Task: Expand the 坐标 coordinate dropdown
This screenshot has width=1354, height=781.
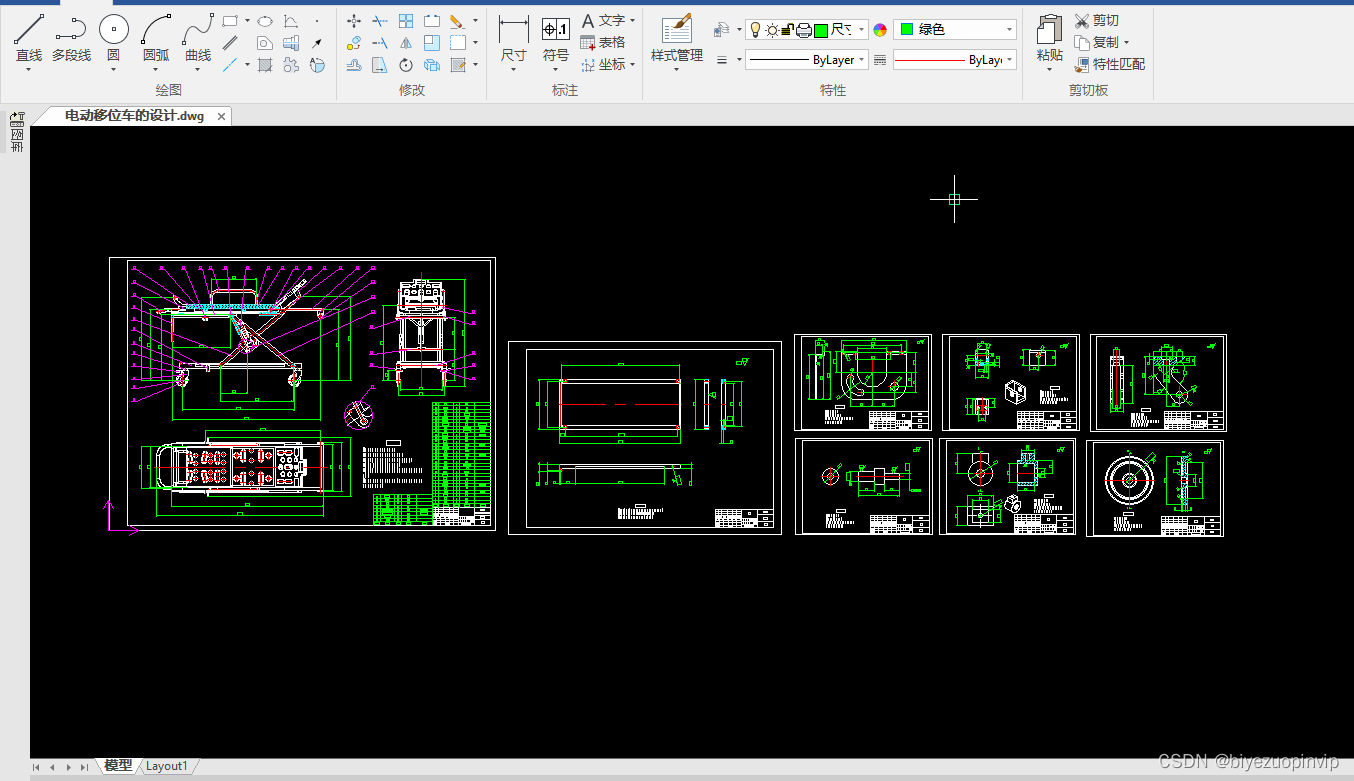Action: pyautogui.click(x=633, y=65)
